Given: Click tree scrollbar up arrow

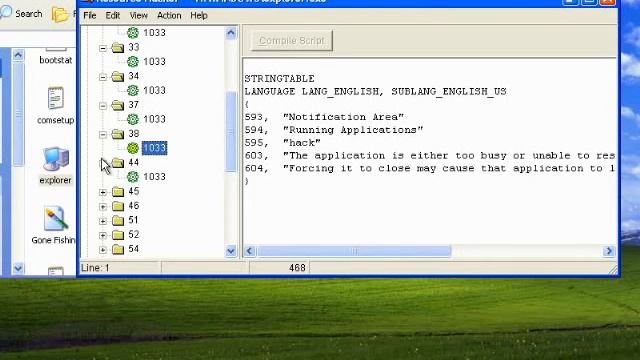Looking at the screenshot, I should [231, 33].
